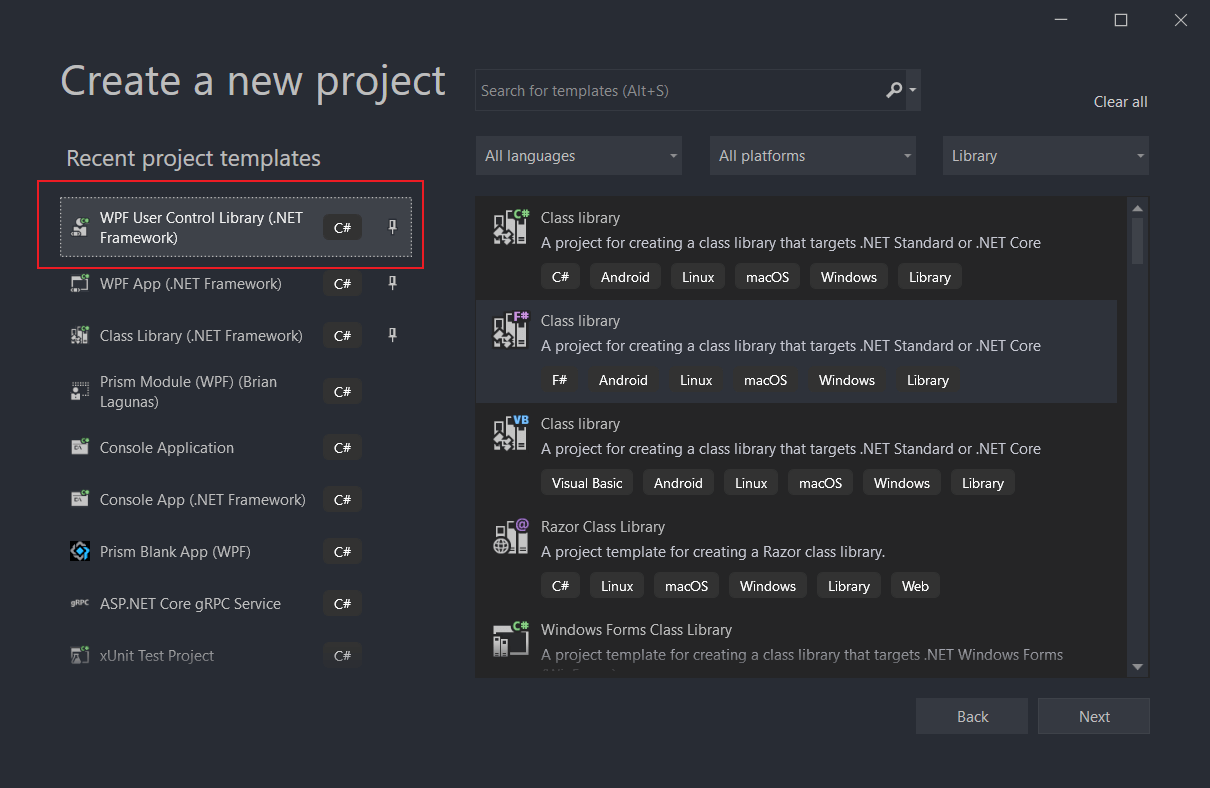Unpin Class Library (.NET Framework) template
This screenshot has height=788, width=1210.
[x=392, y=336]
